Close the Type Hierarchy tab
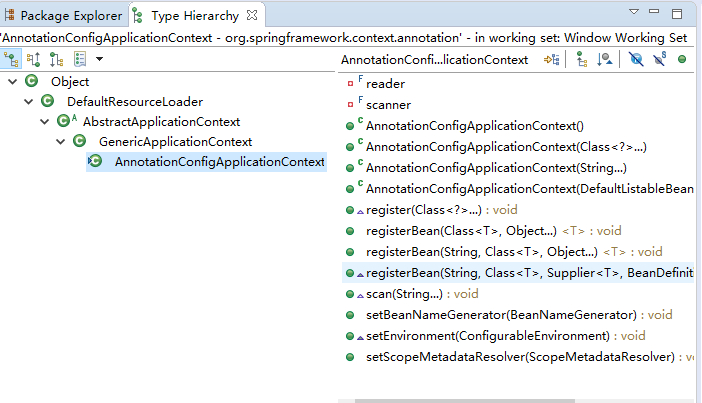Image resolution: width=702 pixels, height=403 pixels. pyautogui.click(x=252, y=15)
